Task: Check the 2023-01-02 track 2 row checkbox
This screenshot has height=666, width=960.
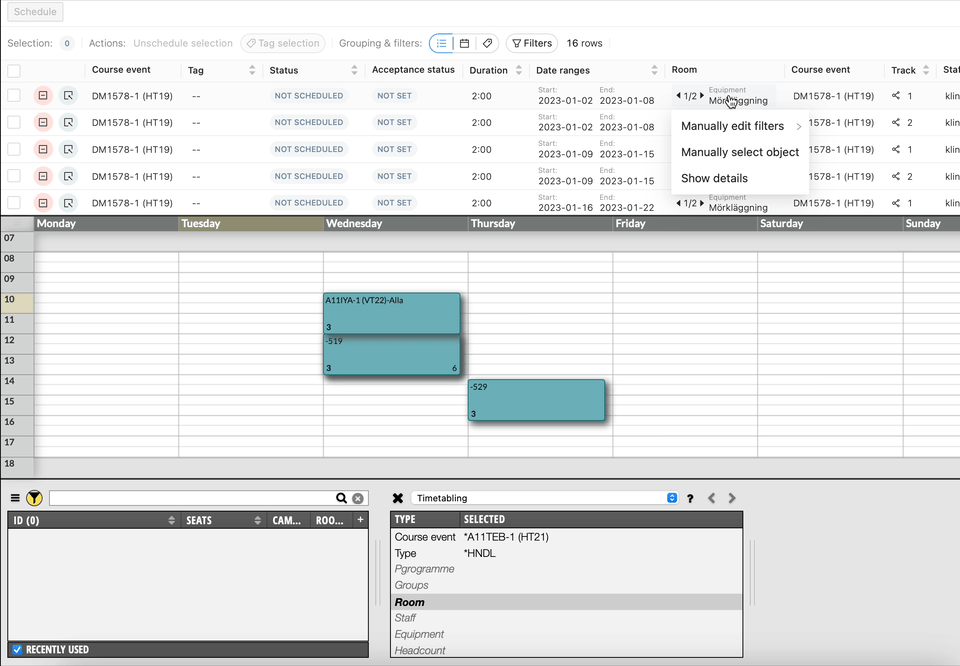Action: coord(14,122)
